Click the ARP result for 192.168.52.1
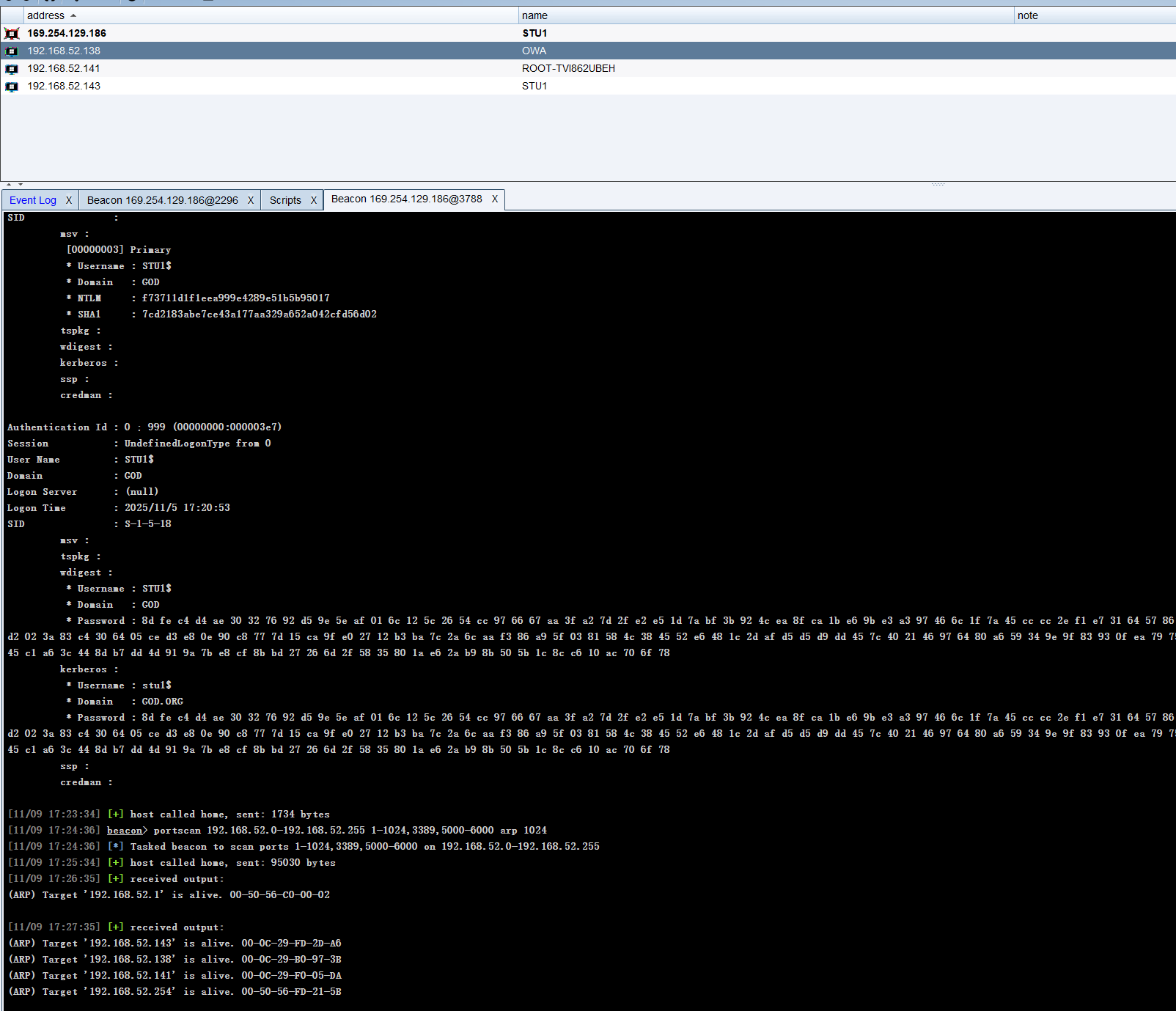 [x=169, y=894]
